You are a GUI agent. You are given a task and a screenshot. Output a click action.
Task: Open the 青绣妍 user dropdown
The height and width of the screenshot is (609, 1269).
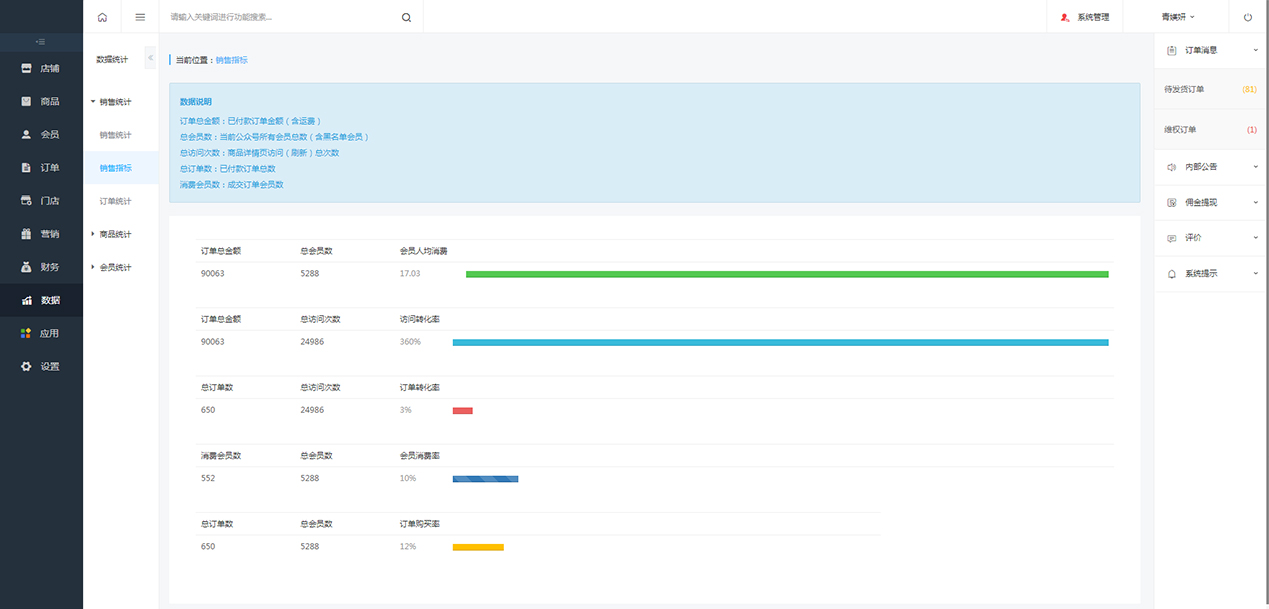pyautogui.click(x=1178, y=17)
